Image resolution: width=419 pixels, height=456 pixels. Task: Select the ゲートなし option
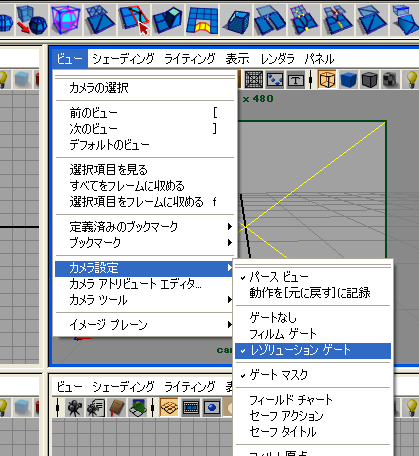(x=313, y=318)
